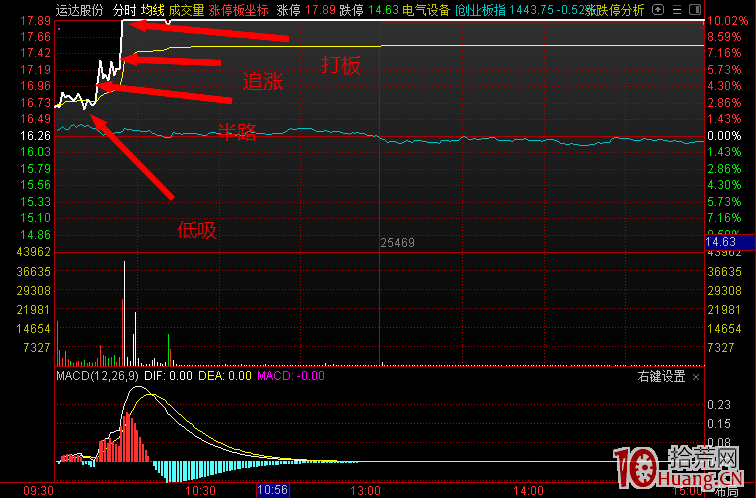
Task: Click the 0.23 MACD scale label
Action: point(719,405)
